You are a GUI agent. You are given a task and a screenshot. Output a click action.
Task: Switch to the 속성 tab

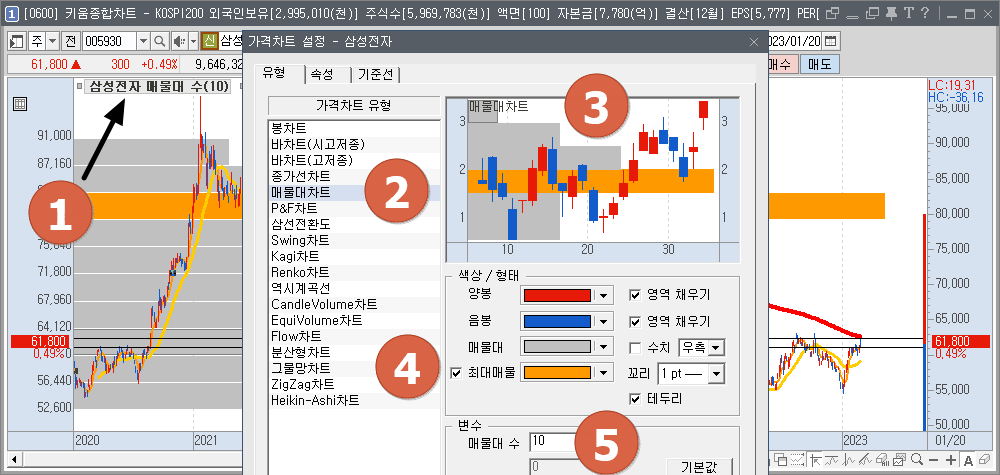click(x=322, y=75)
